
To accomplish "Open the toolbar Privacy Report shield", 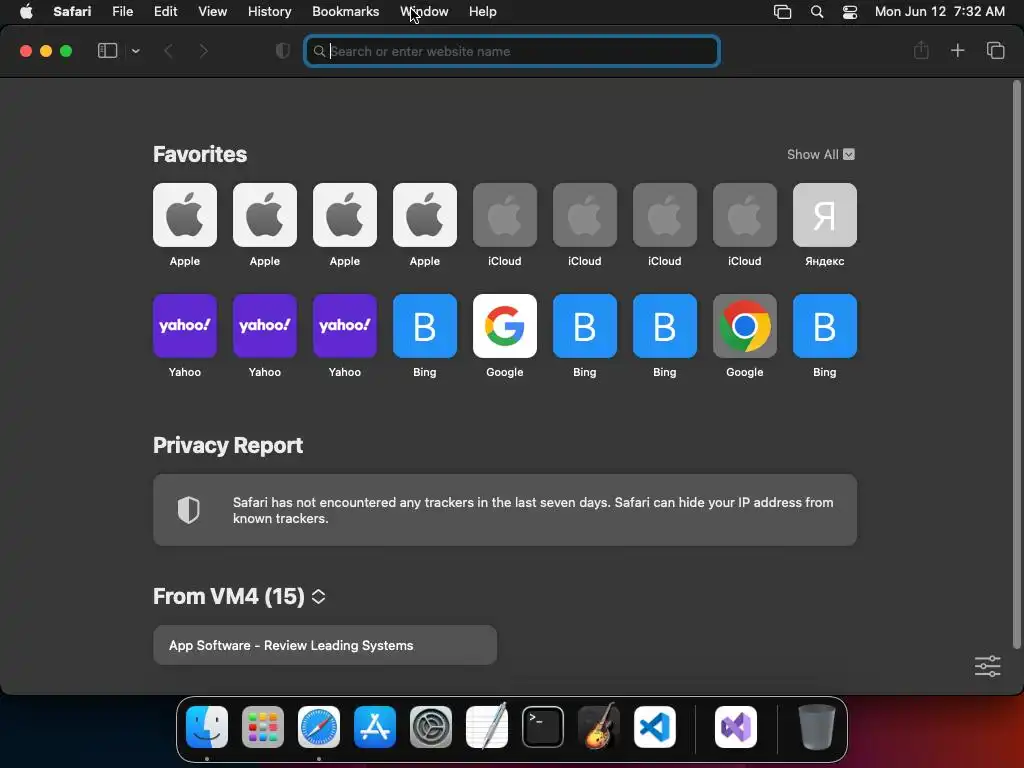I will 283,51.
